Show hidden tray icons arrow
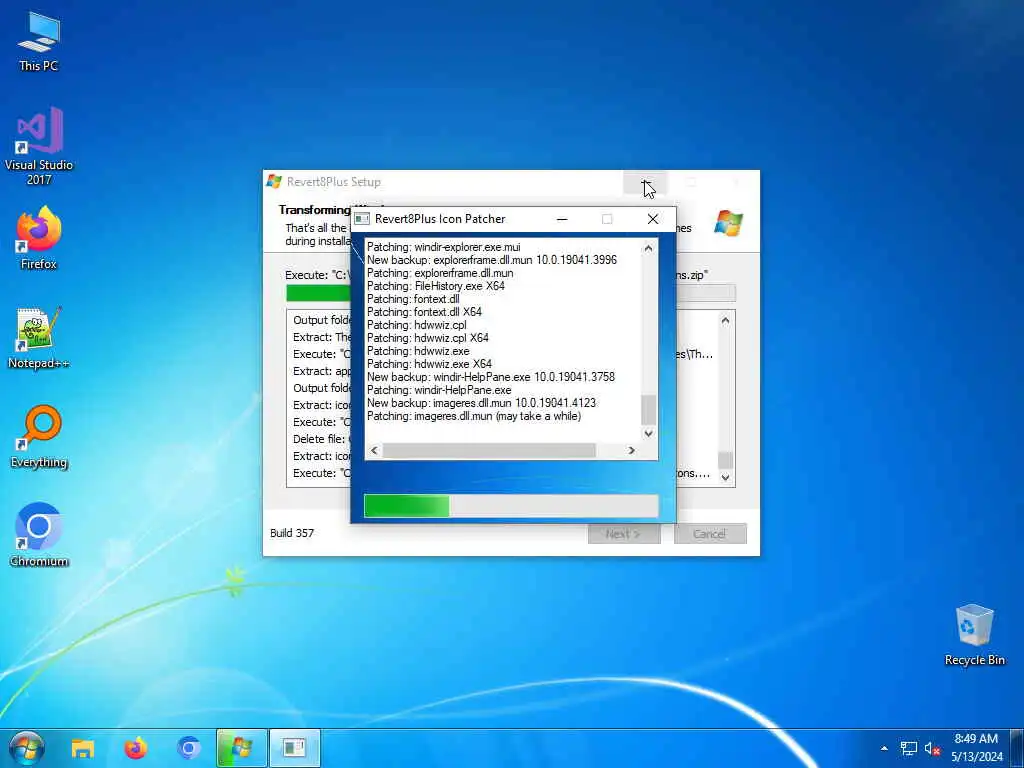1024x768 pixels. (884, 748)
